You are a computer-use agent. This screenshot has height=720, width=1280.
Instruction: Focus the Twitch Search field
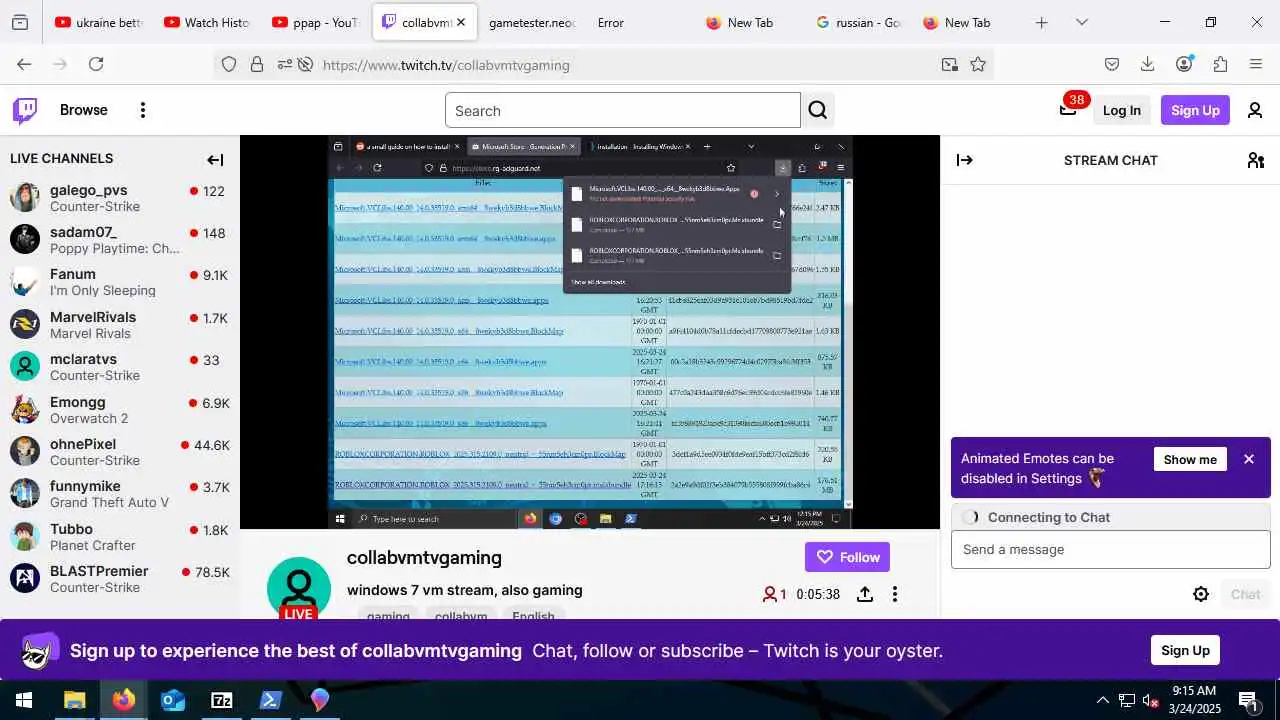pos(623,110)
